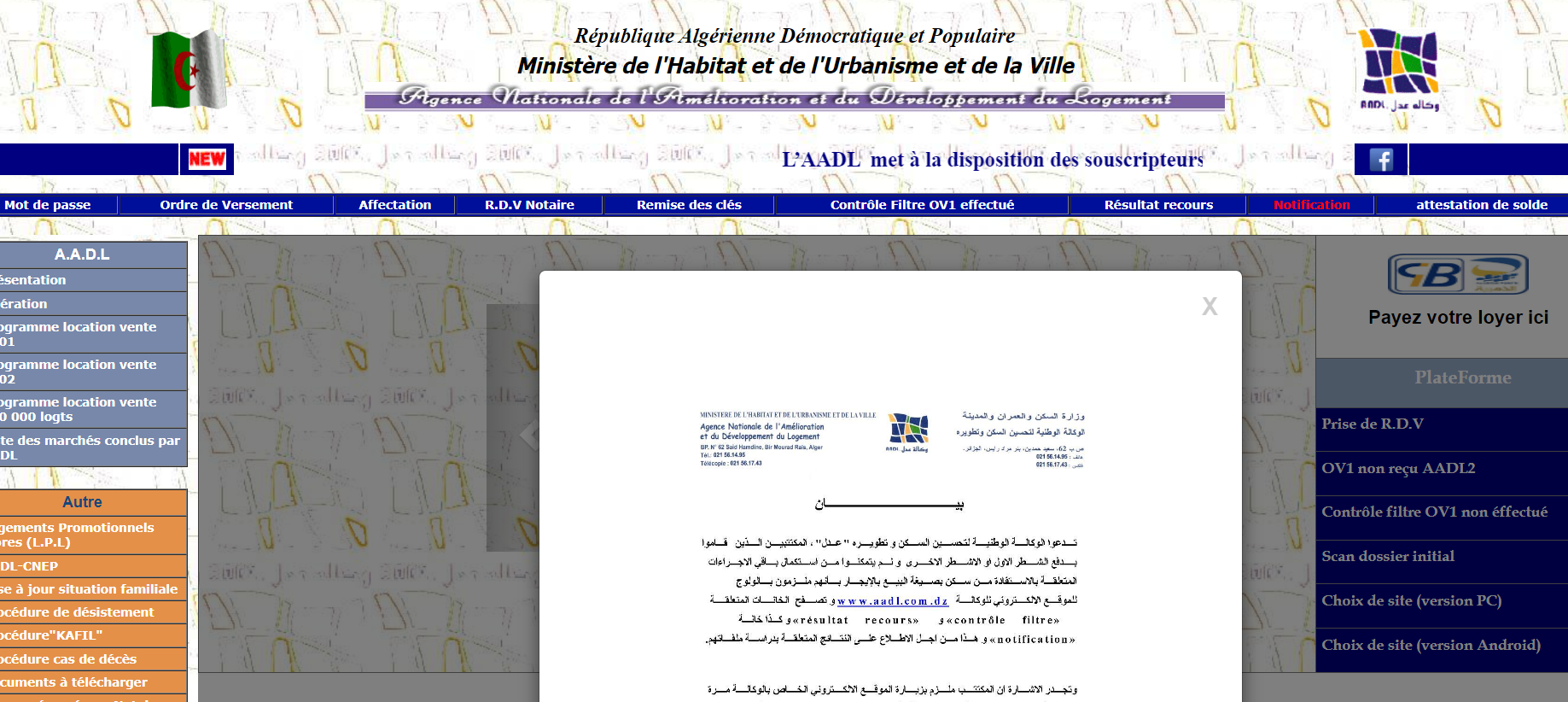Open Ordre de Versement menu
Image resolution: width=1568 pixels, height=702 pixels.
pos(226,205)
